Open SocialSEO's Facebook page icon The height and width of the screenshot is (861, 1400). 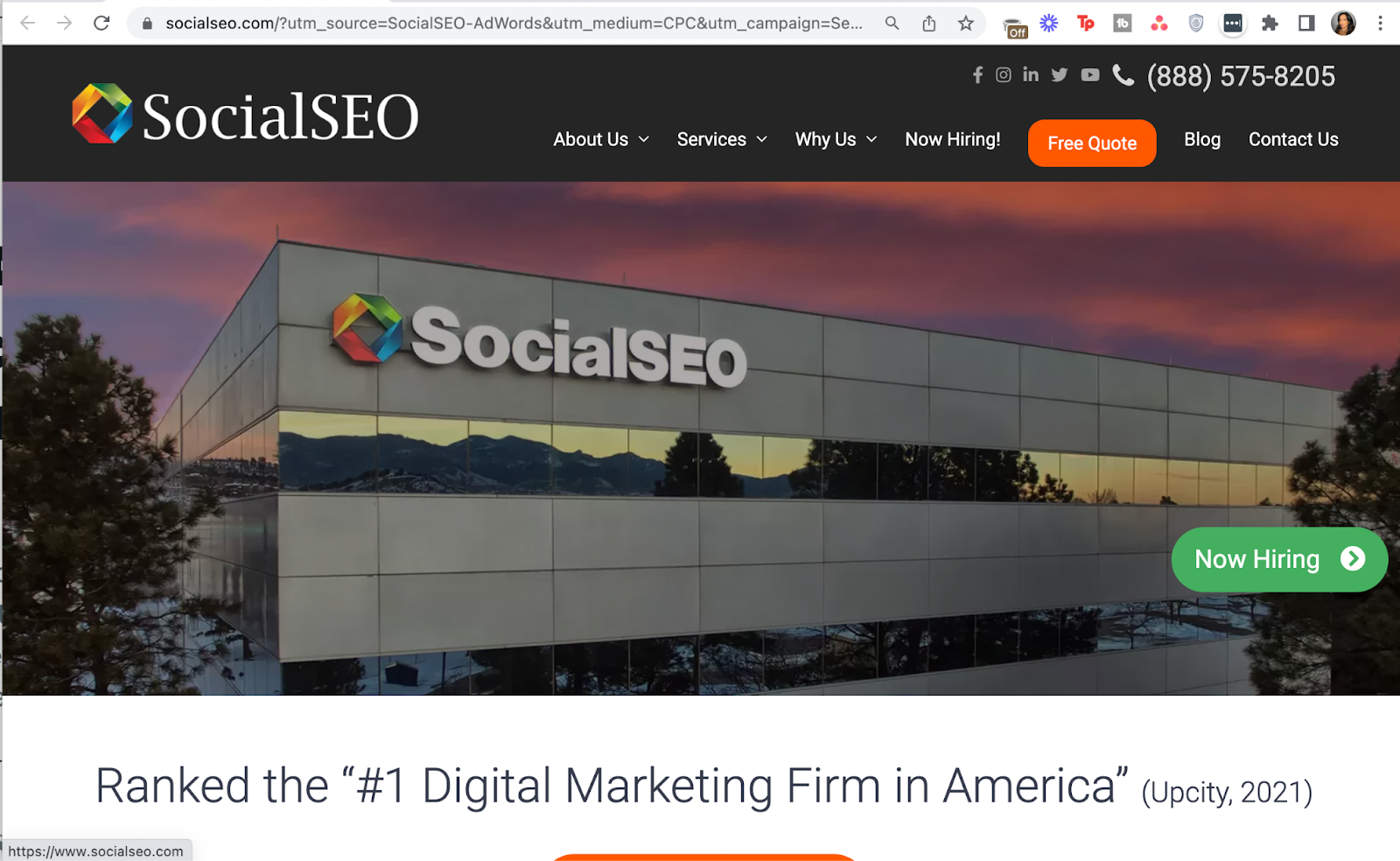point(977,75)
